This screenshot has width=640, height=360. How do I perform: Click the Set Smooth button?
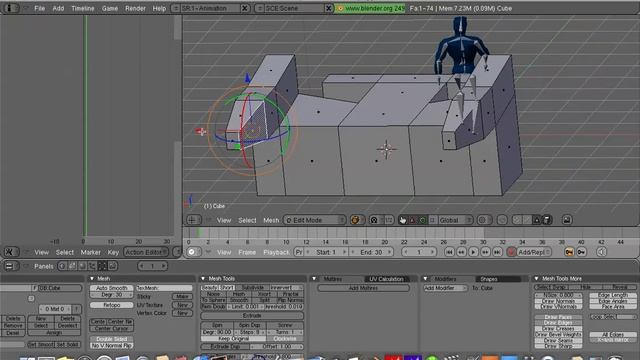click(40, 344)
